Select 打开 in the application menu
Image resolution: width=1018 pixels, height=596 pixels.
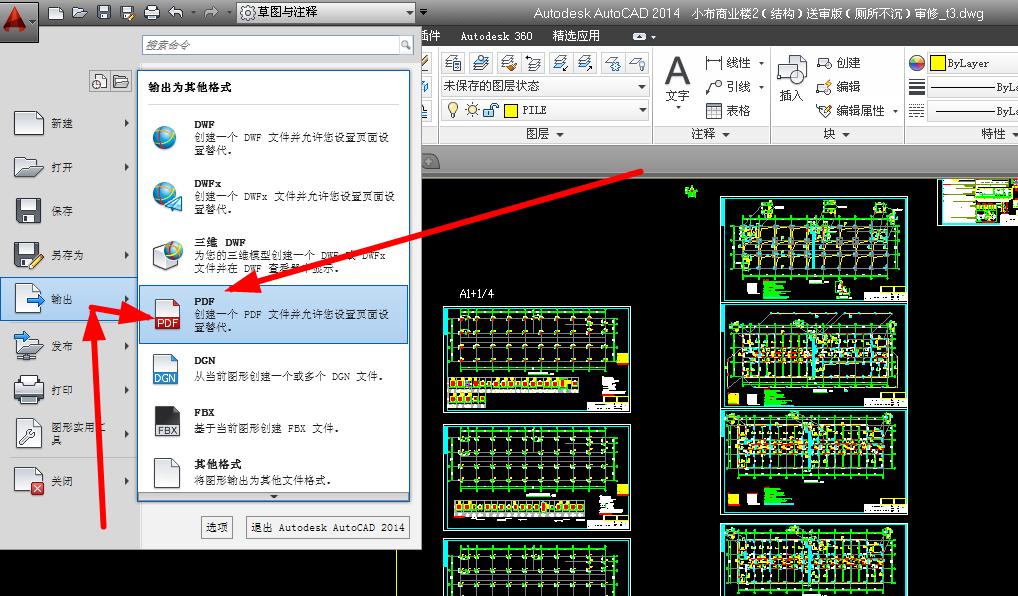click(x=70, y=167)
